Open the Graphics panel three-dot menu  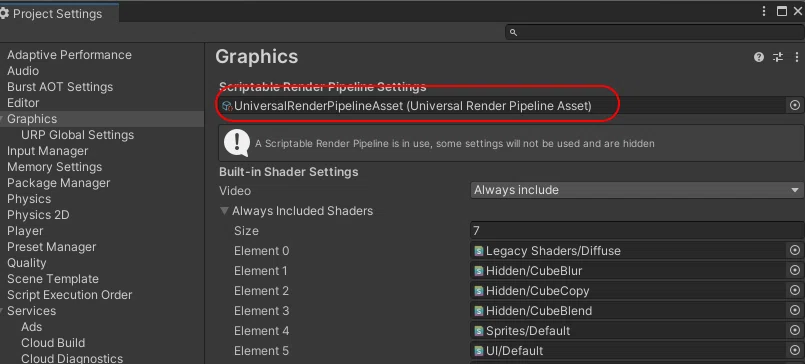pyautogui.click(x=797, y=57)
